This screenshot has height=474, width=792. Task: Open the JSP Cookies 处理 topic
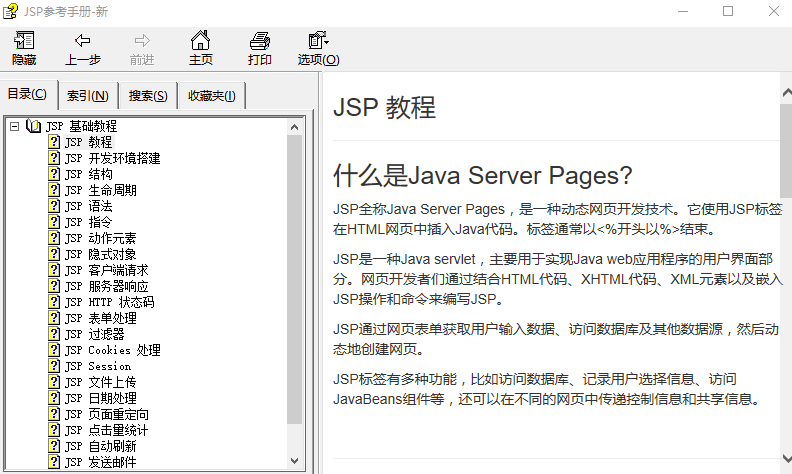tap(112, 350)
